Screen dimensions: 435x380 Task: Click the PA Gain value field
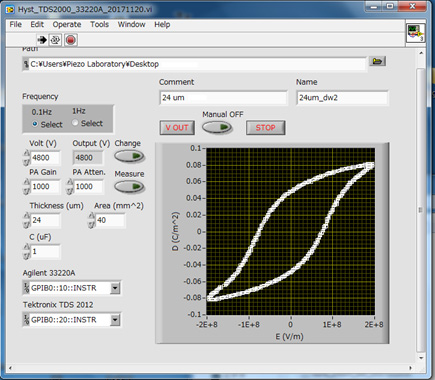45,187
